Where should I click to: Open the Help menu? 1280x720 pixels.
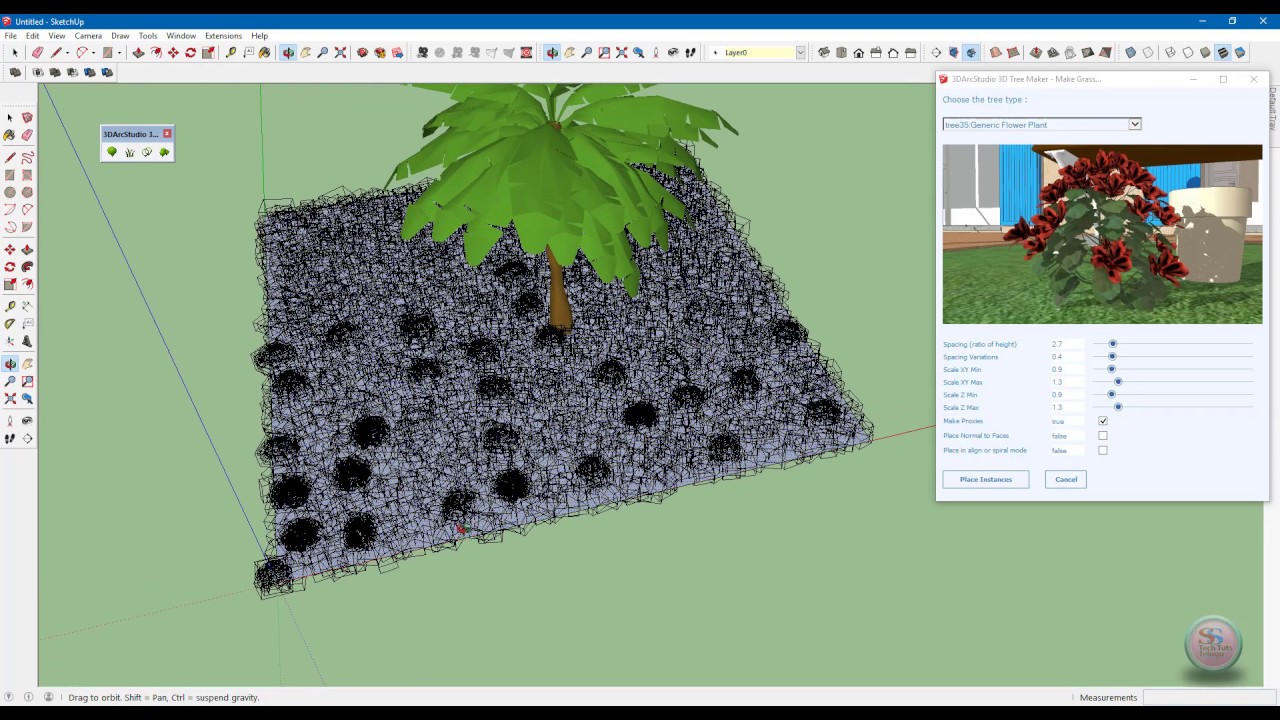(259, 35)
